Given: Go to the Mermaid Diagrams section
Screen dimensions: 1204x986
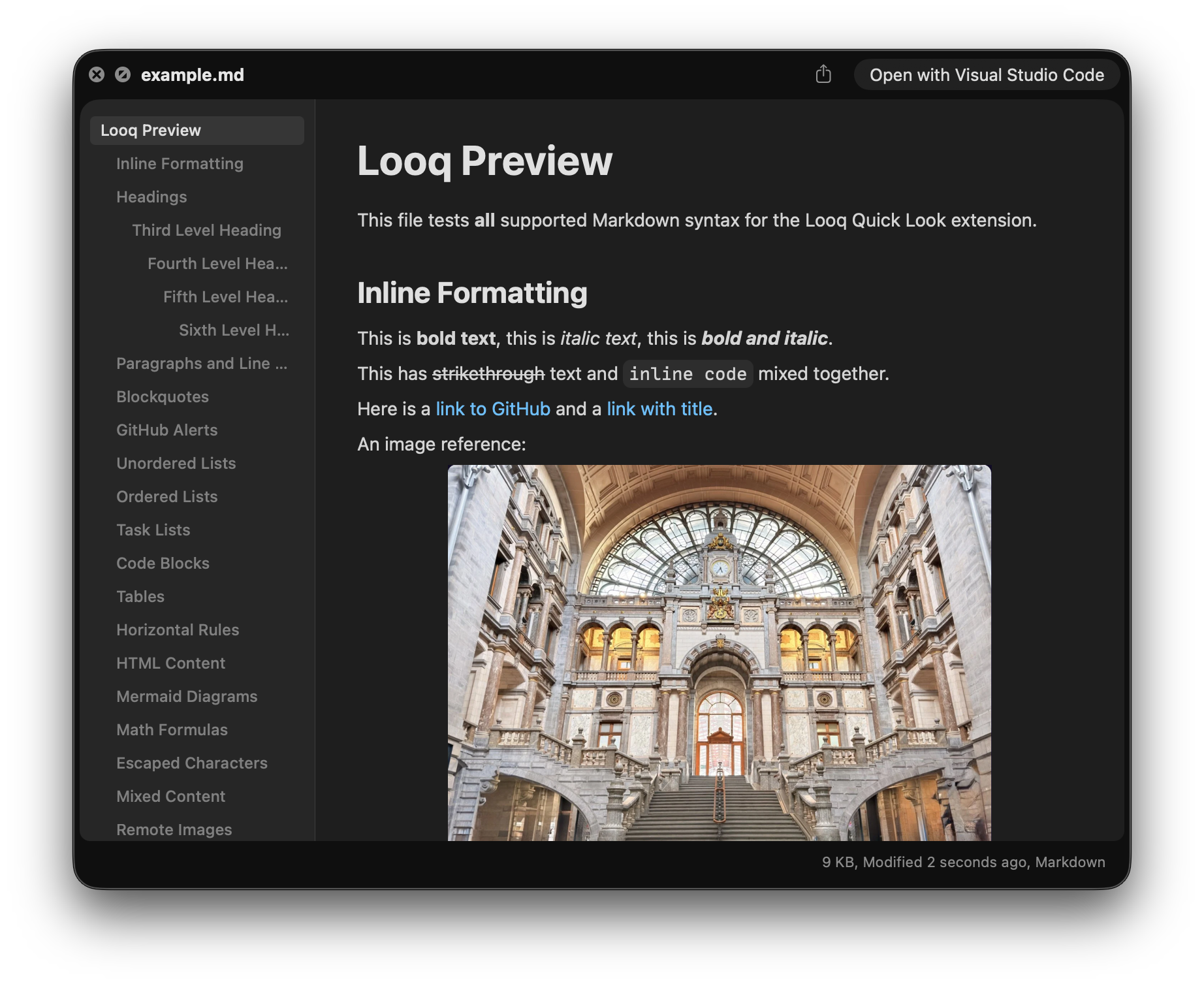Looking at the screenshot, I should pos(187,696).
